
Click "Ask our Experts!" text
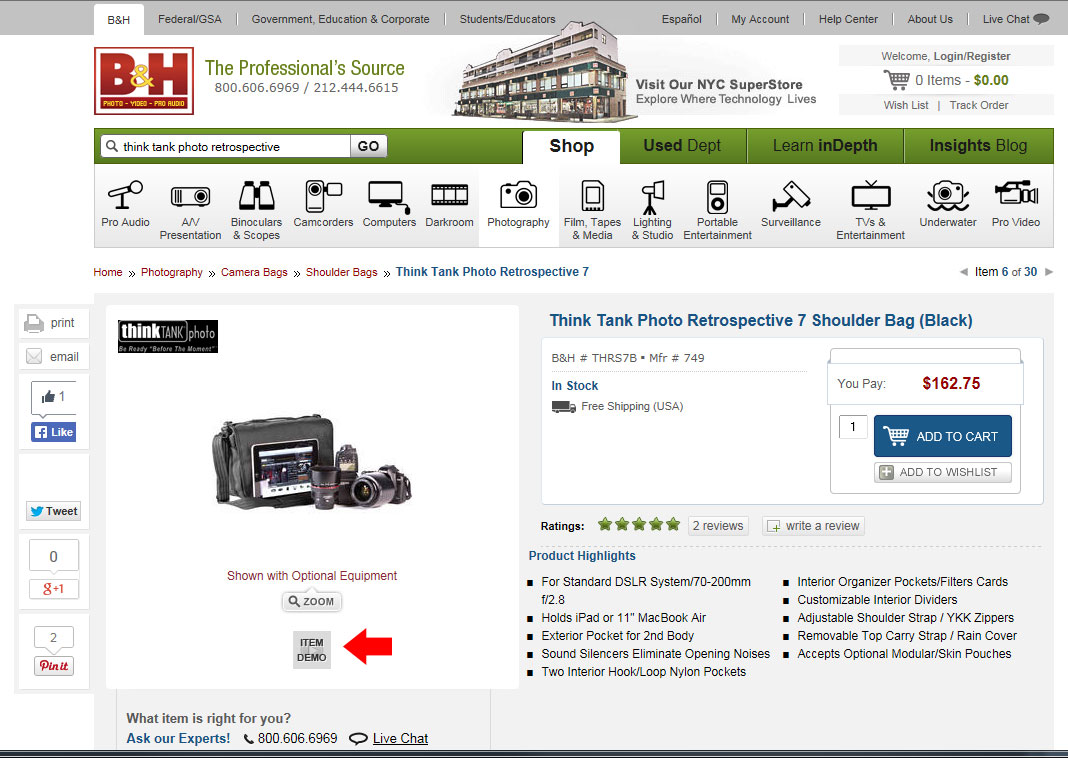pos(178,738)
